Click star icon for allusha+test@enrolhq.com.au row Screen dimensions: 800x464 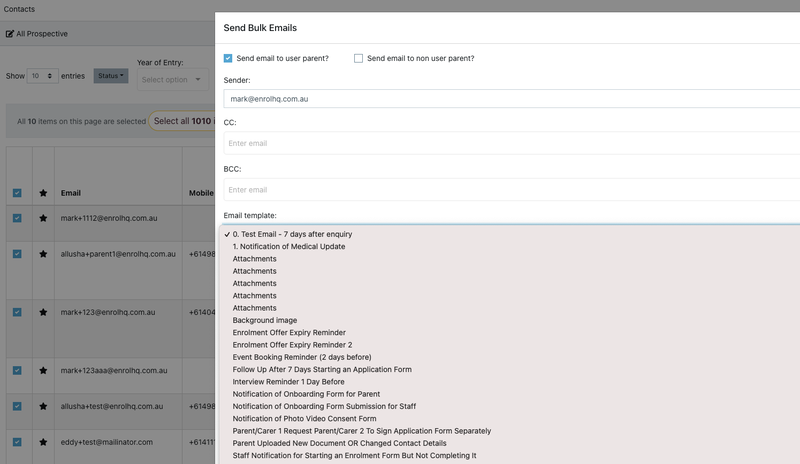(x=43, y=406)
